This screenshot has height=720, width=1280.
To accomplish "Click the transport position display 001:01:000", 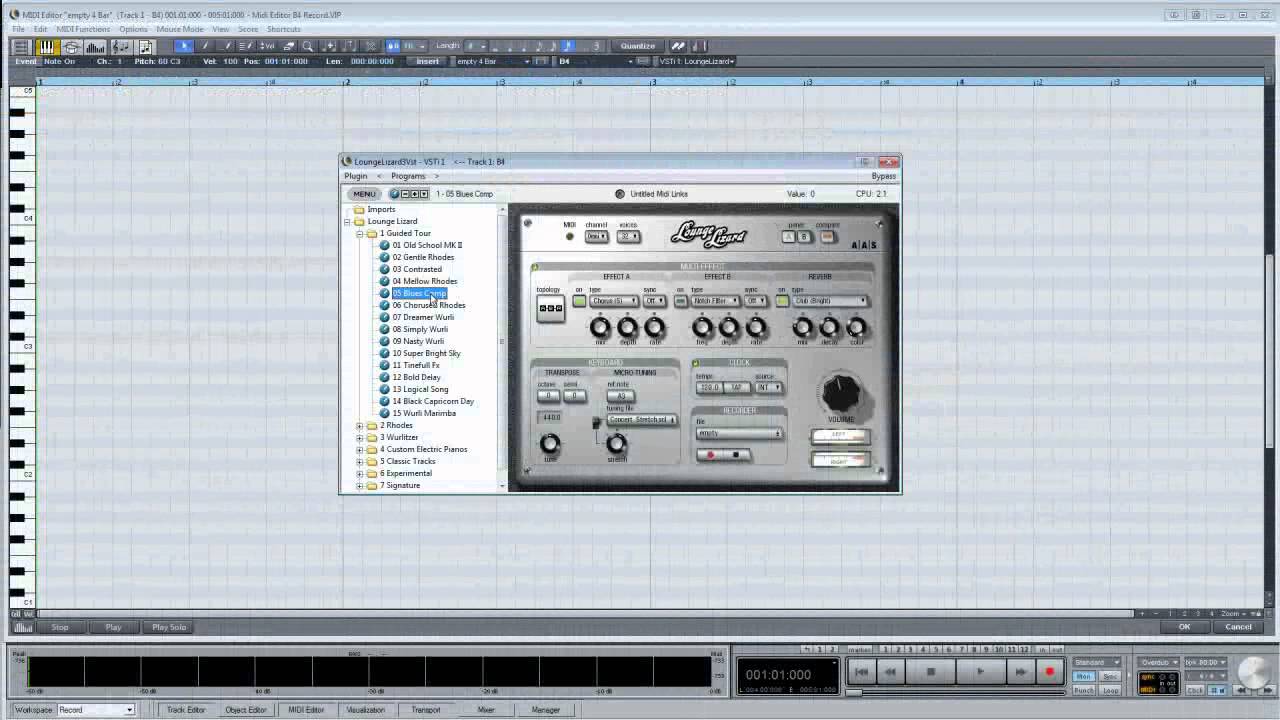I will point(778,675).
